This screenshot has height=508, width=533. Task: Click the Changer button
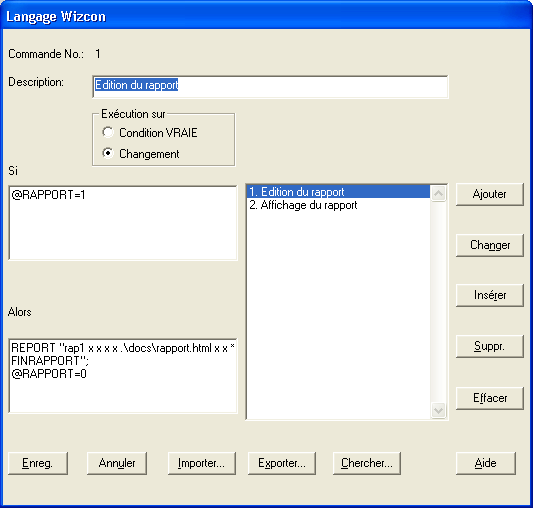(489, 245)
